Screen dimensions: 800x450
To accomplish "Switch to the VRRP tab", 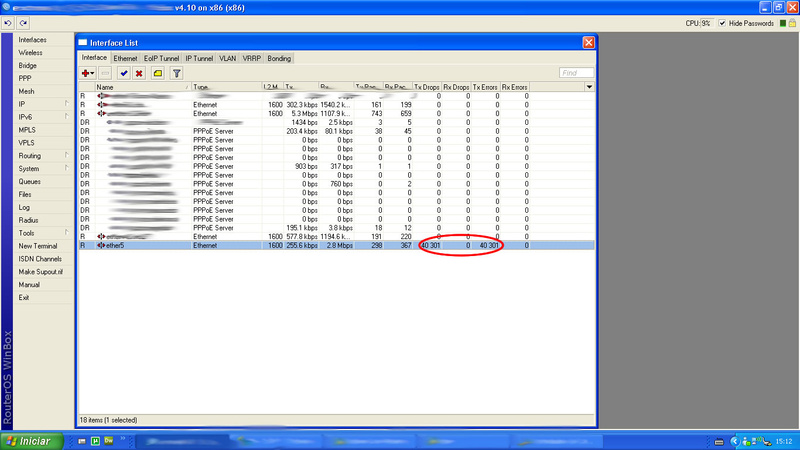I will click(x=252, y=58).
